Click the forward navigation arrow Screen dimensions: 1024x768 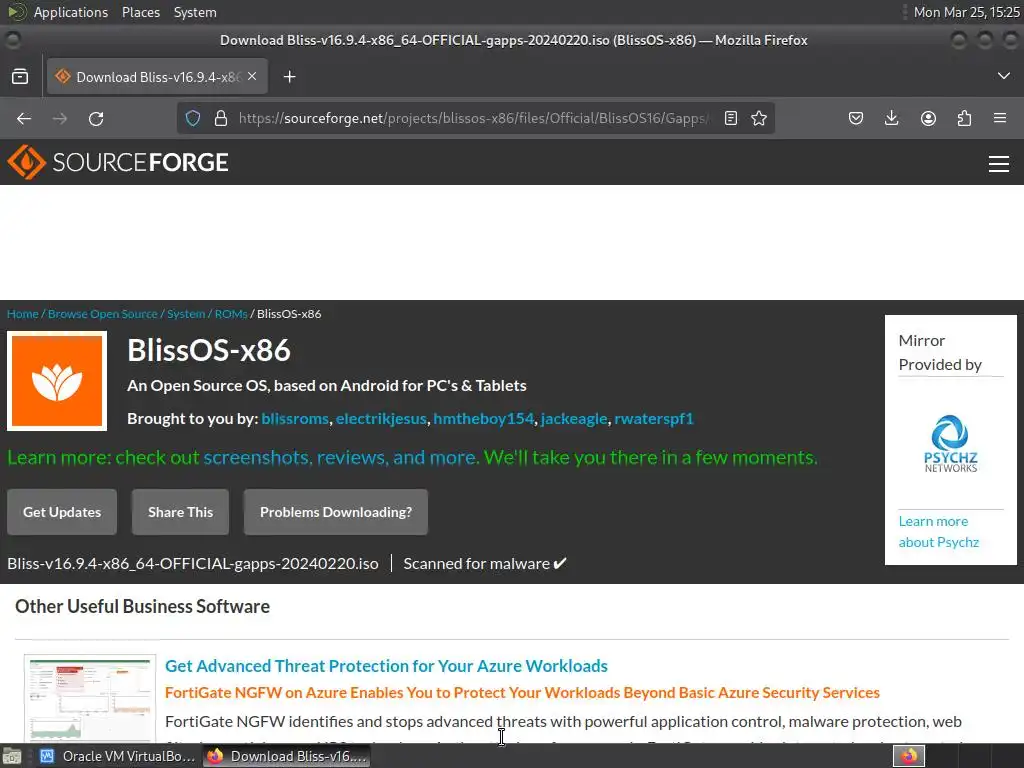pos(60,118)
